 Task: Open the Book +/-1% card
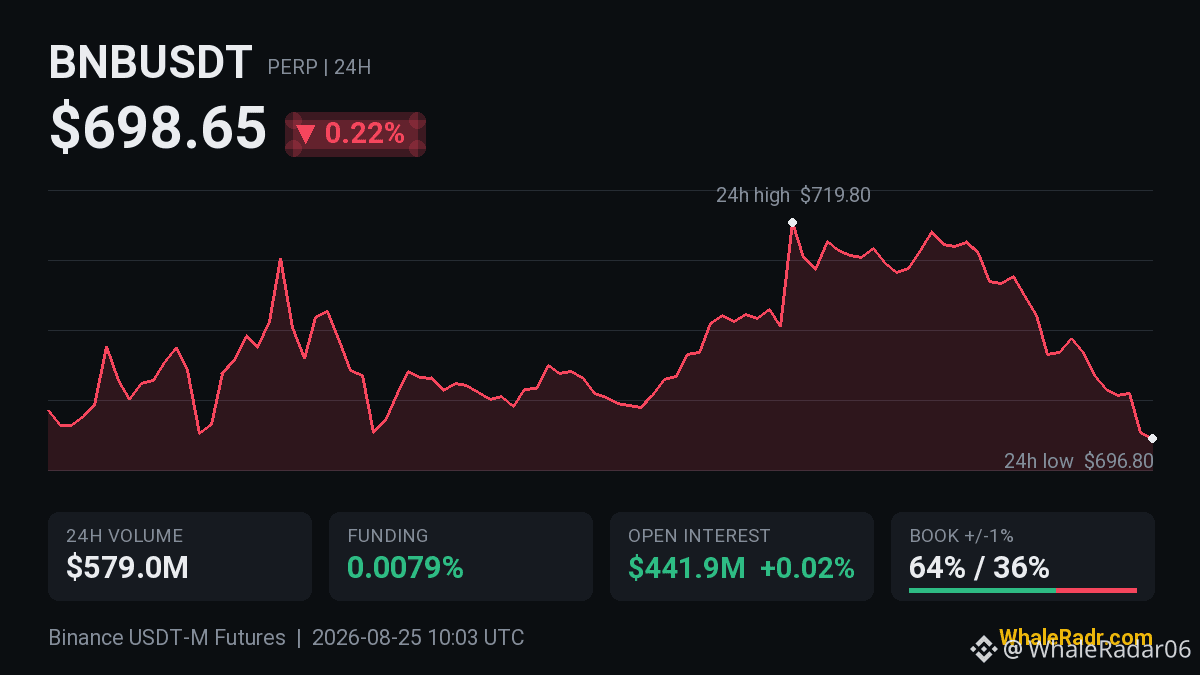(1023, 557)
